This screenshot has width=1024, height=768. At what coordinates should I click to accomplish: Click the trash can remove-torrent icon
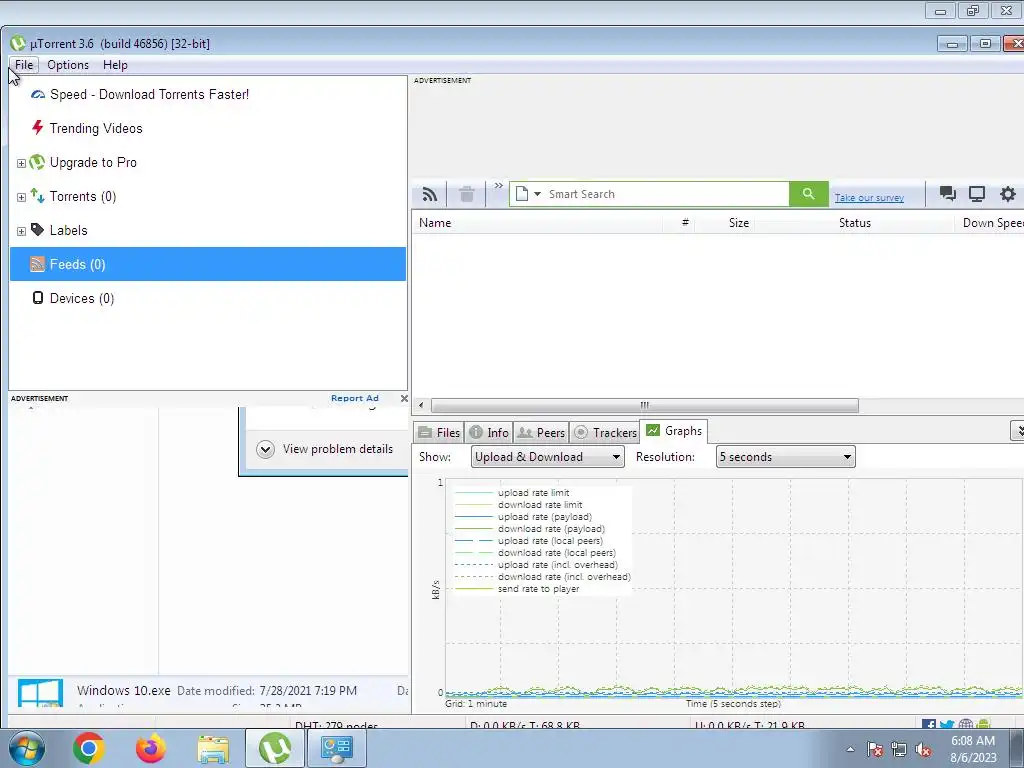[x=466, y=195]
